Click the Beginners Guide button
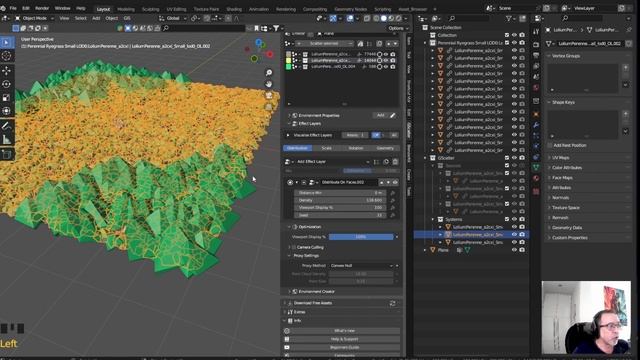The width and height of the screenshot is (640, 360). 344,347
